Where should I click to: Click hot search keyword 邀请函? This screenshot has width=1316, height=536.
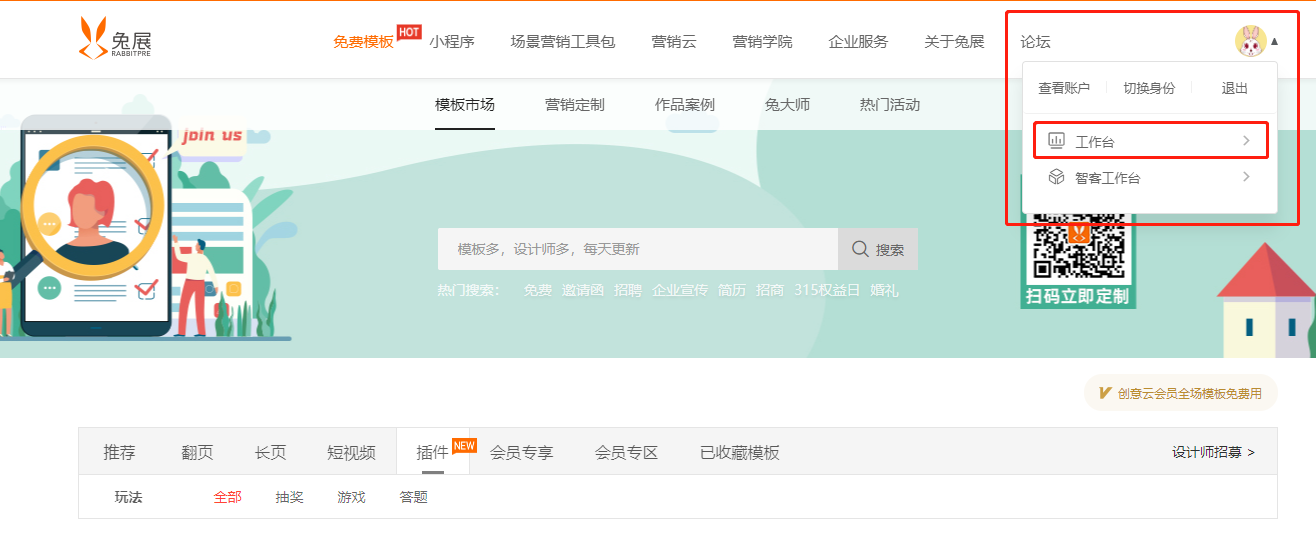tap(583, 290)
